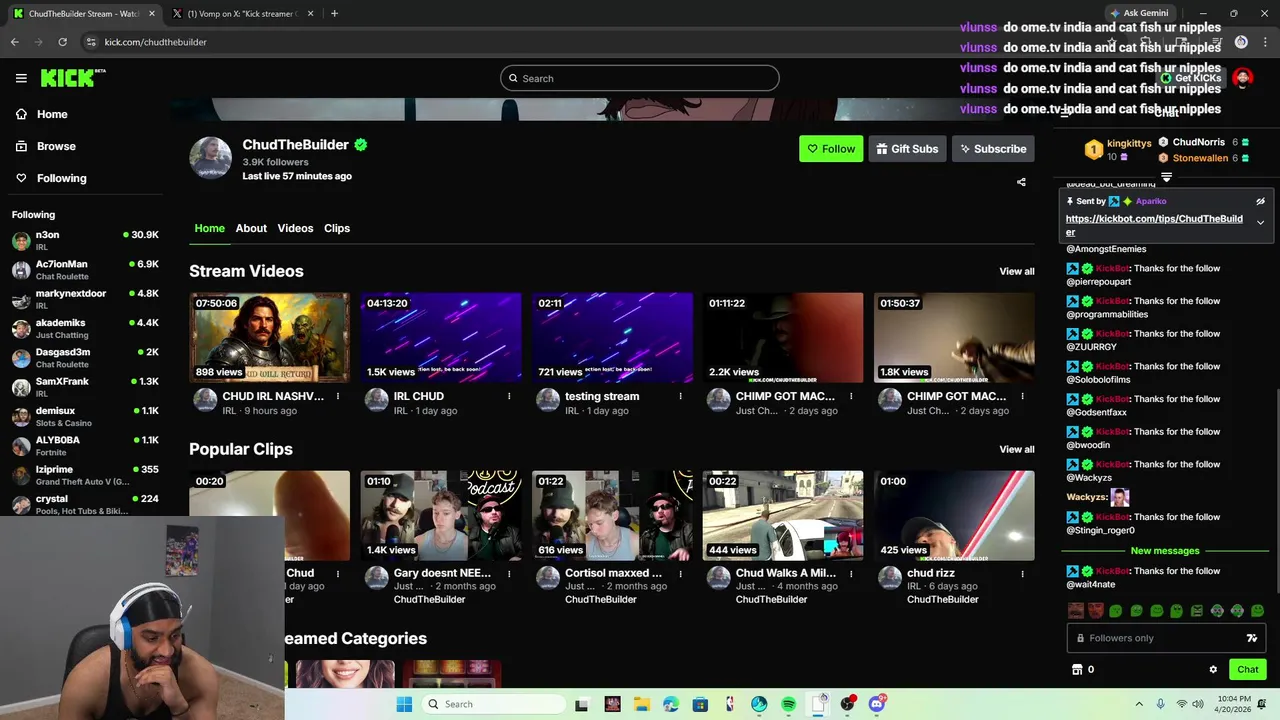Open chat settings gear
This screenshot has width=1280, height=720.
[1213, 669]
